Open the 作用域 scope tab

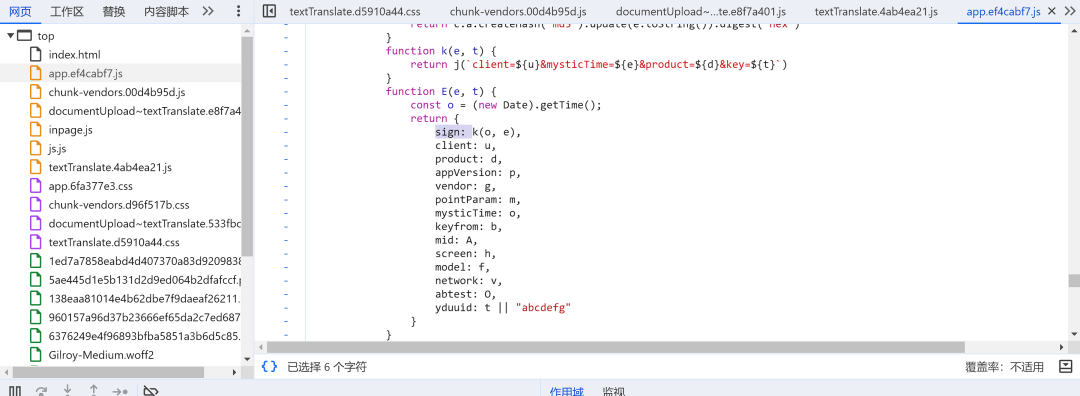(566, 391)
